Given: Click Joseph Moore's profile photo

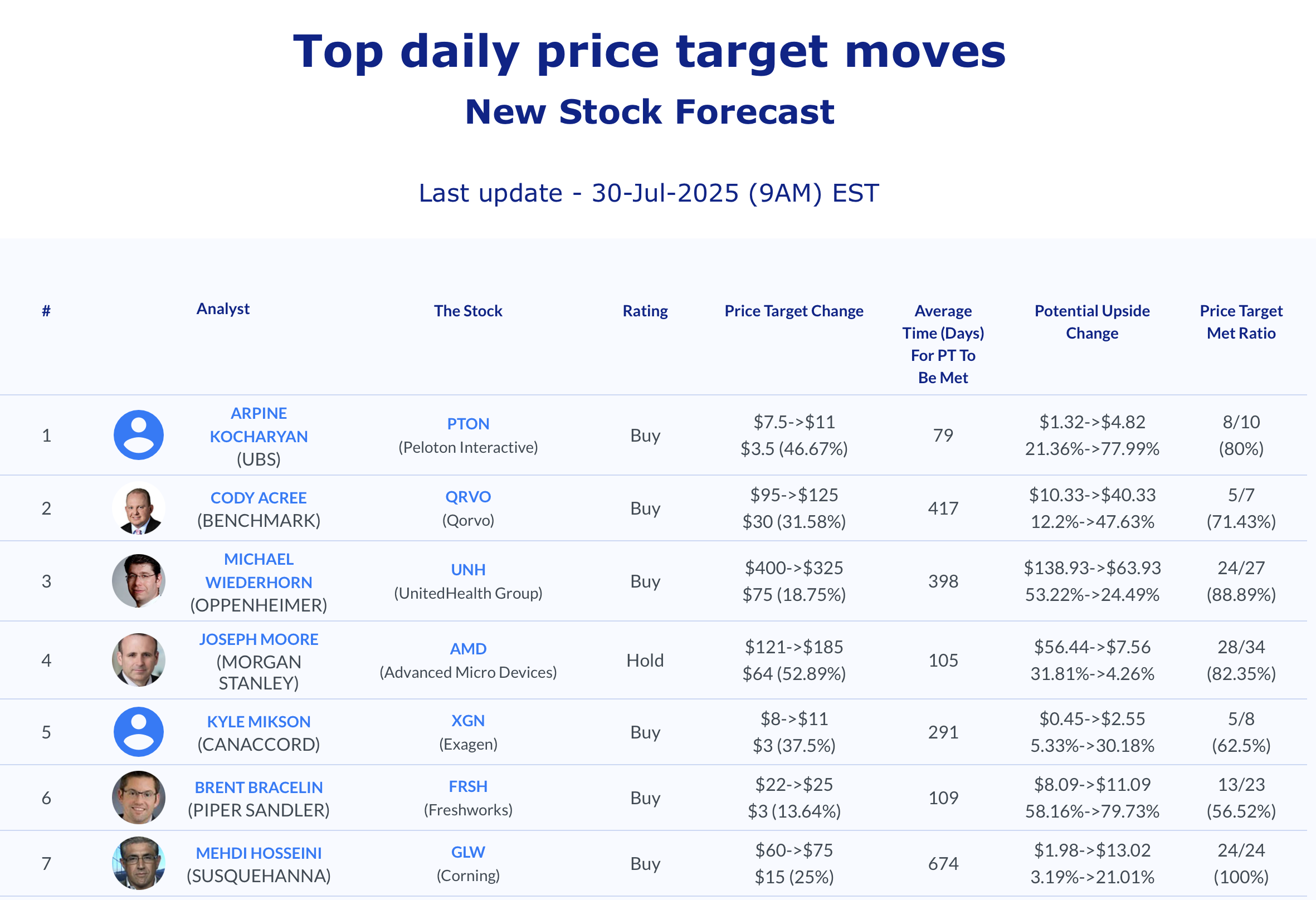Looking at the screenshot, I should [x=139, y=660].
